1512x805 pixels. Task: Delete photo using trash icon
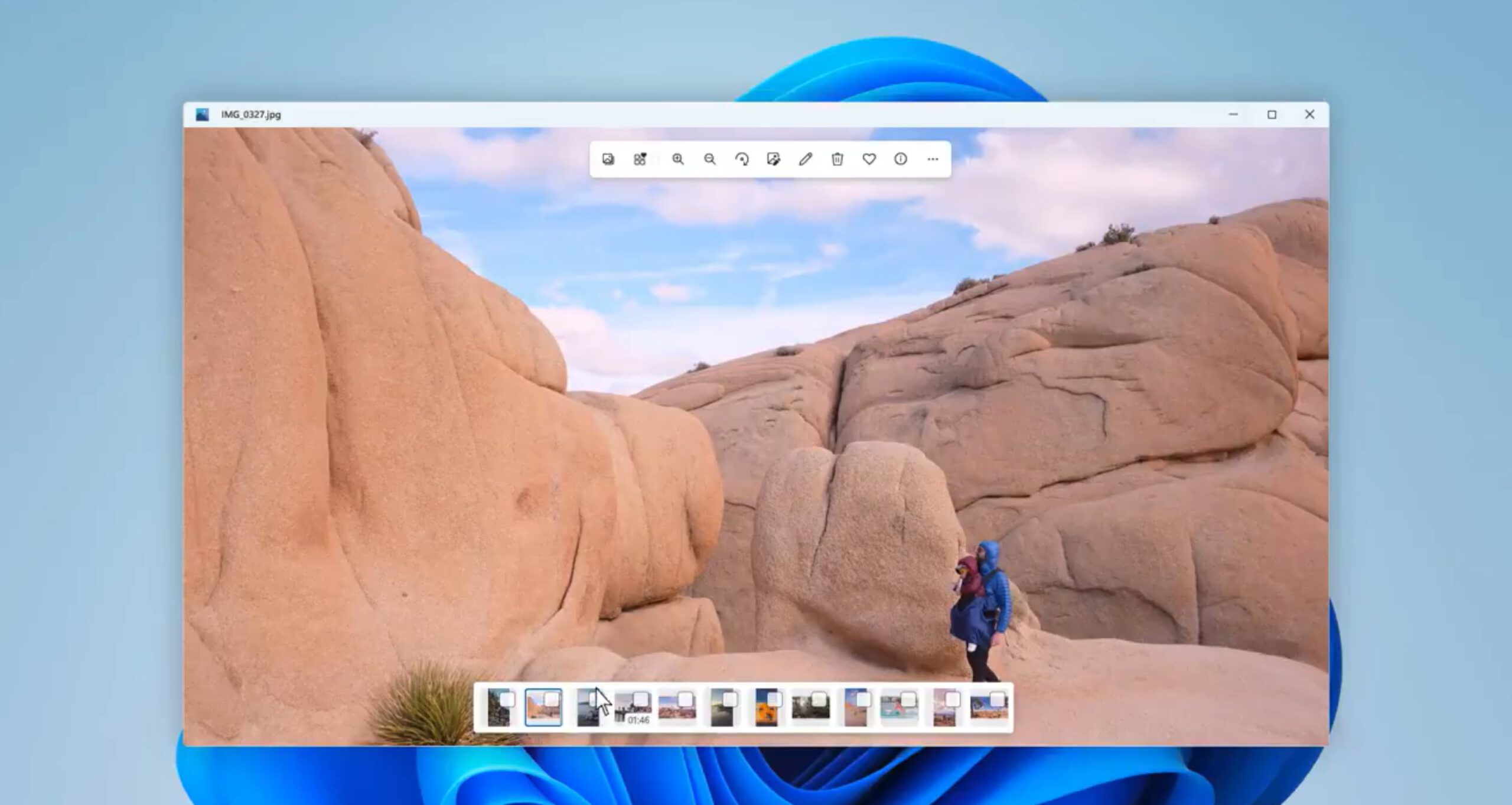[x=837, y=159]
